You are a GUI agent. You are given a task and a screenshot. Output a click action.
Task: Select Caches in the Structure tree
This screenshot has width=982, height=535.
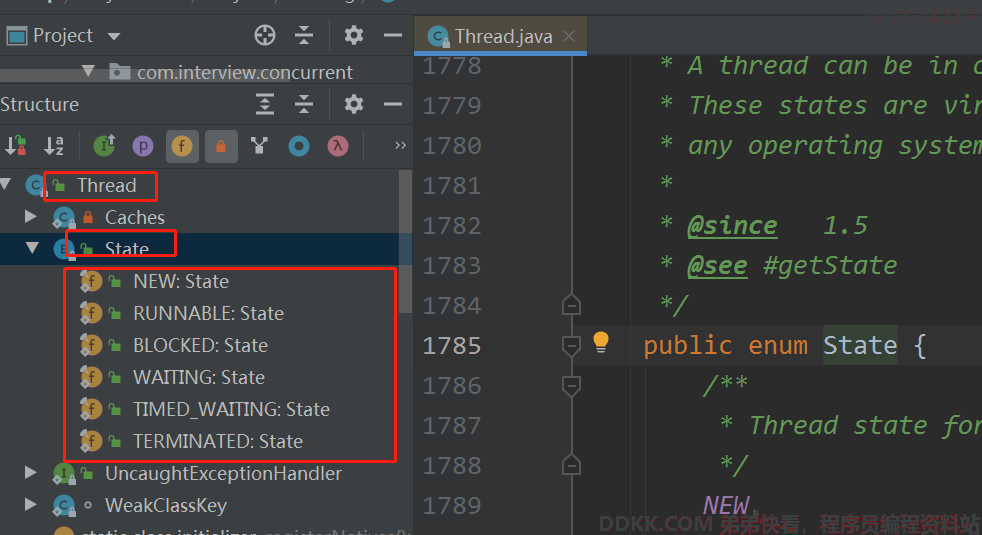135,217
